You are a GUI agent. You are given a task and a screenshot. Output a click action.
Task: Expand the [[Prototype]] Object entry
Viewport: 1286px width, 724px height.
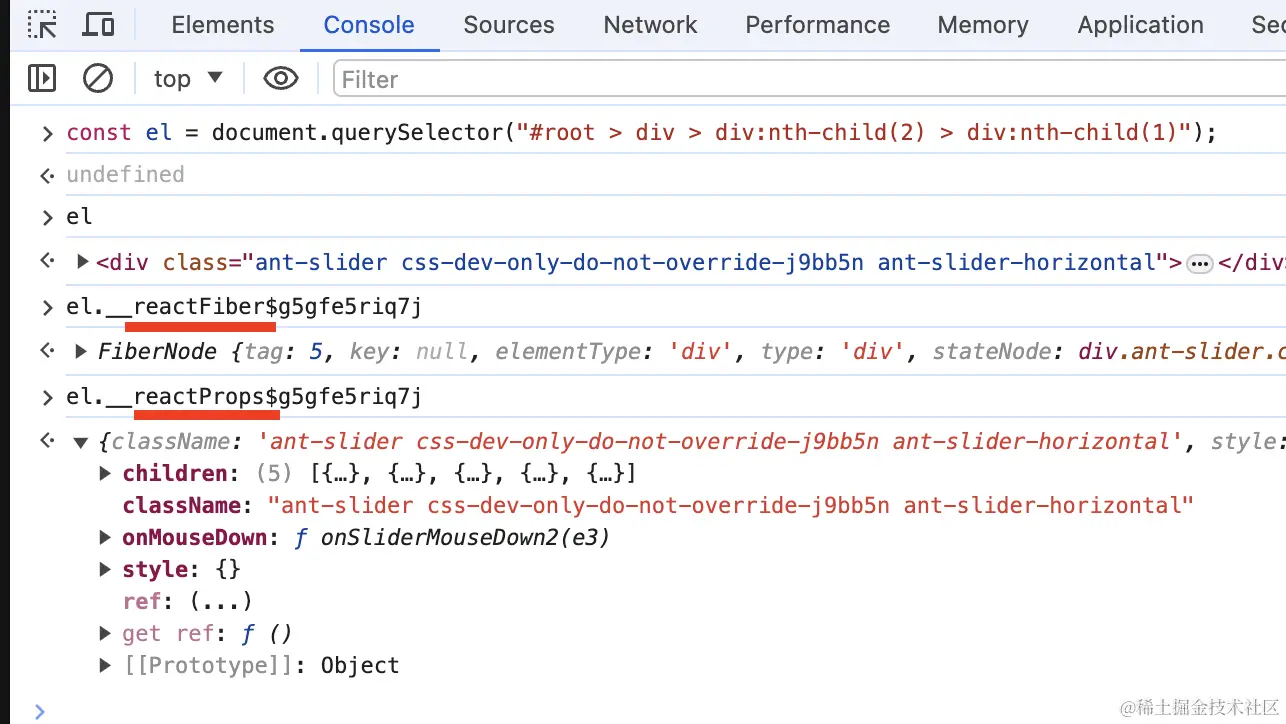coord(105,665)
